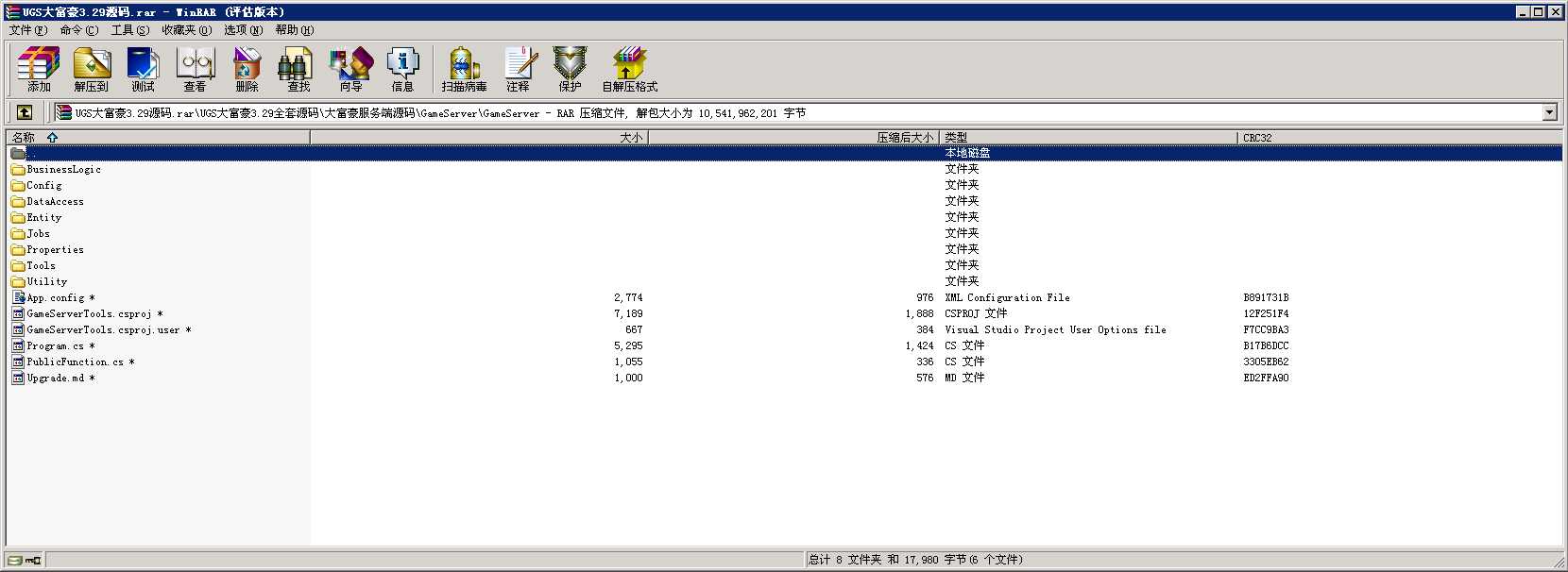This screenshot has height=572, width=1568.
Task: Click status bar total summary text
Action: point(915,560)
